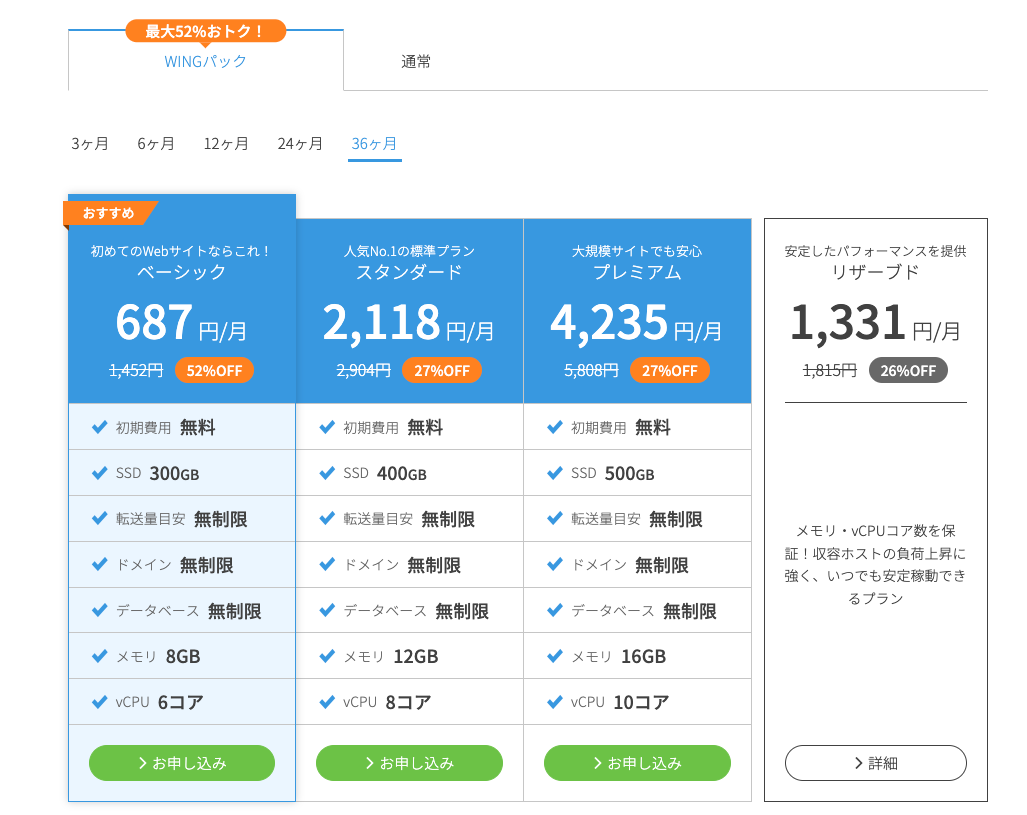The width and height of the screenshot is (1027, 815).
Task: Click the checkmark beside ベーシック データベース 無制限
Action: [100, 611]
